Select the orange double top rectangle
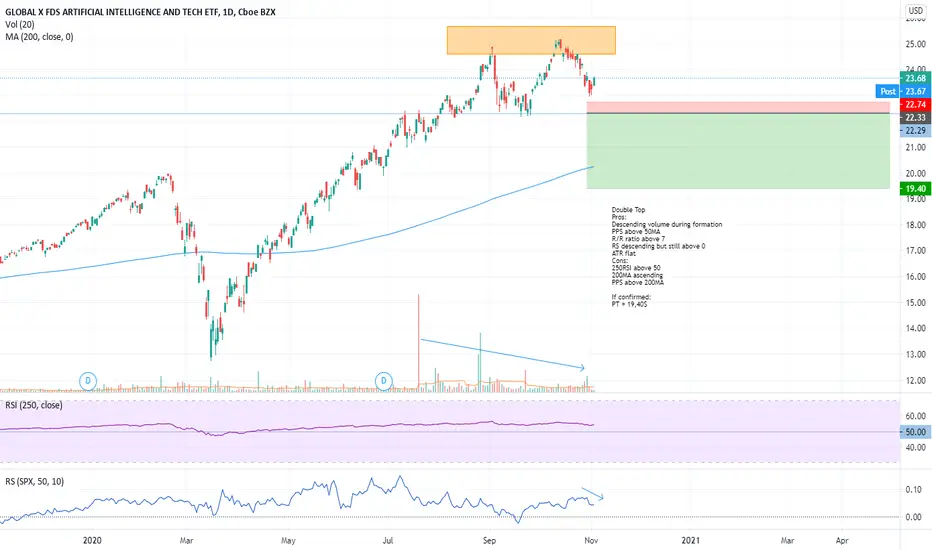The image size is (932, 550). pyautogui.click(x=531, y=40)
